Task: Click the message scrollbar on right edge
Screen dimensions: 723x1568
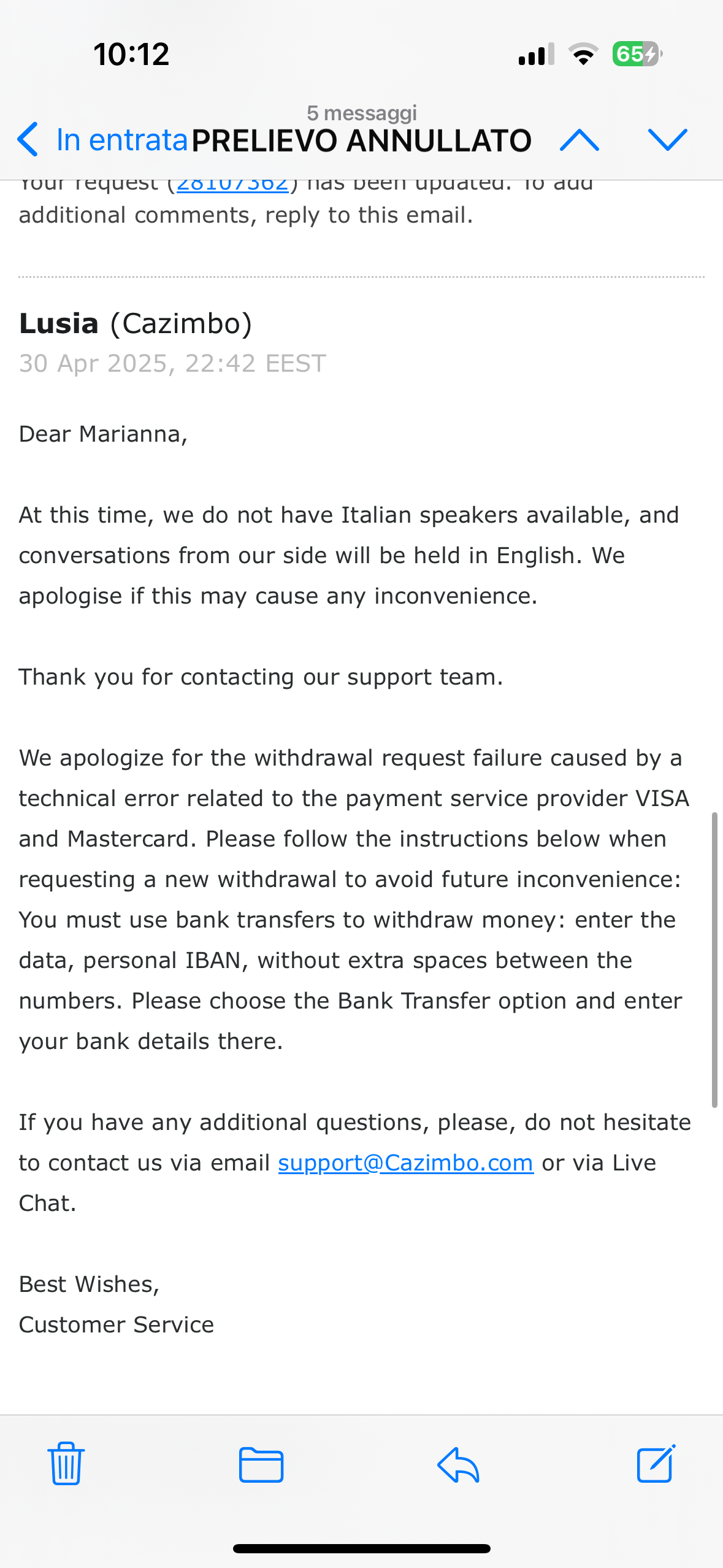Action: [714, 959]
